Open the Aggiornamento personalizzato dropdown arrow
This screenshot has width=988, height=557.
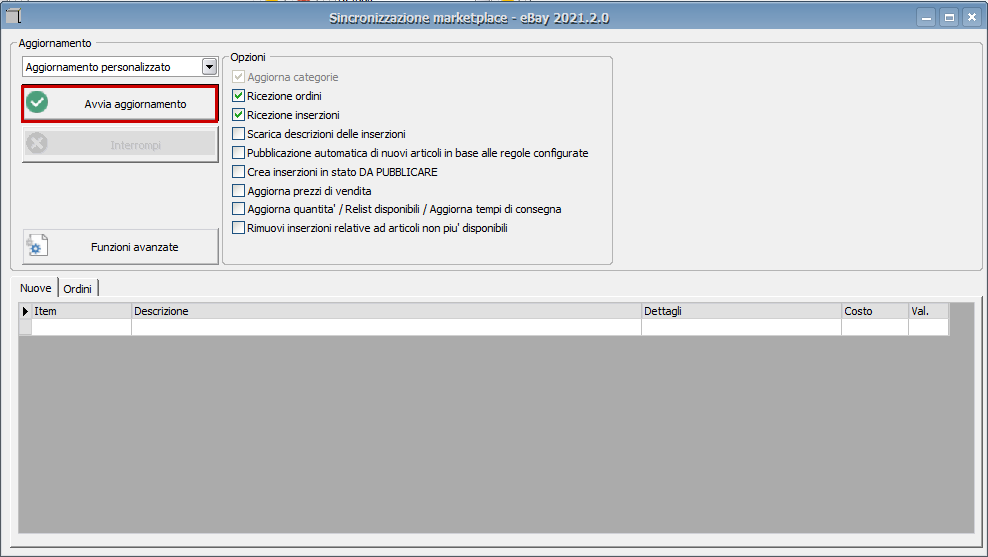209,66
